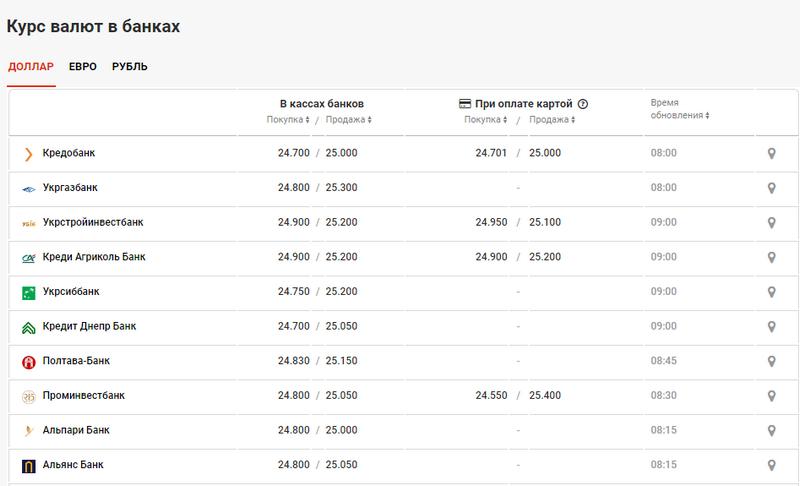Click the Кредит Днепр Банк logo
Viewport: 800px width, 486px height.
pyautogui.click(x=29, y=327)
